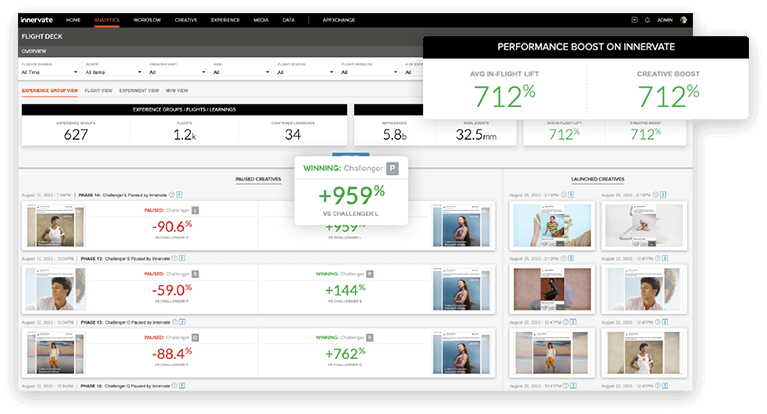The width and height of the screenshot is (767, 414).
Task: Expand the Flight Status dropdown
Action: click(x=304, y=72)
